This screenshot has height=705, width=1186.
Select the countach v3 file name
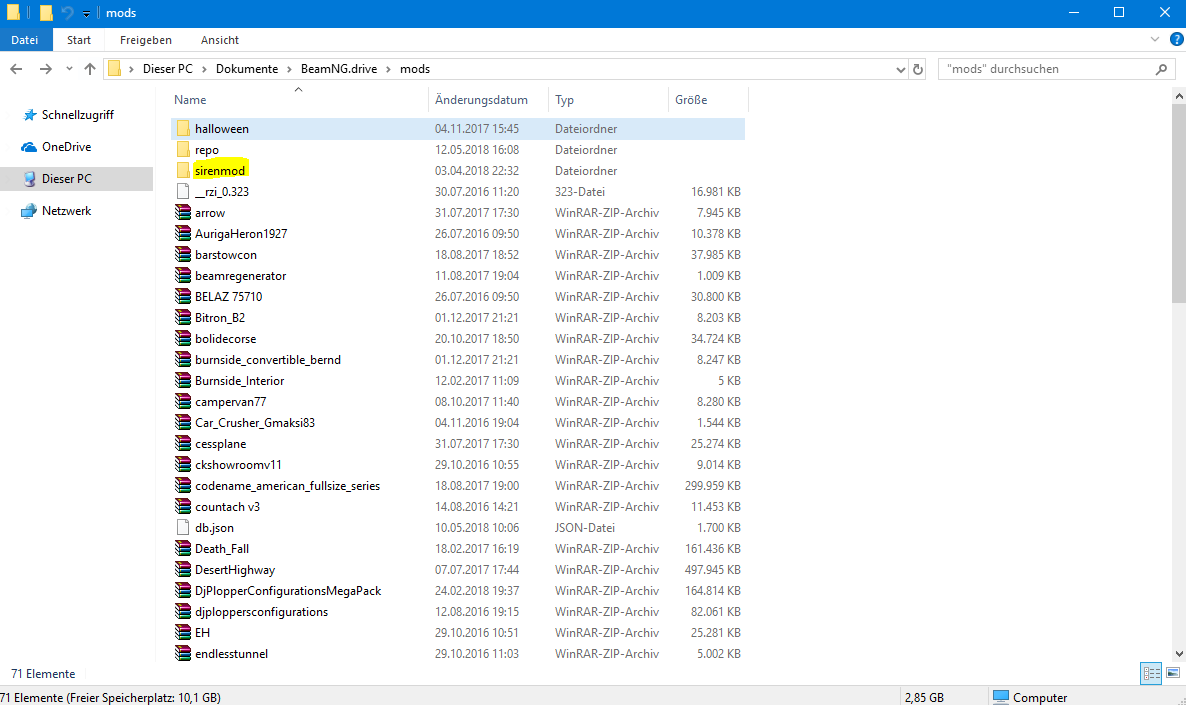coord(228,507)
